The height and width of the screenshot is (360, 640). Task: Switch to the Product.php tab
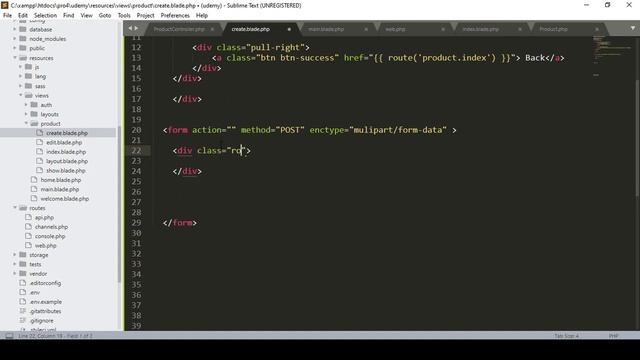point(553,29)
